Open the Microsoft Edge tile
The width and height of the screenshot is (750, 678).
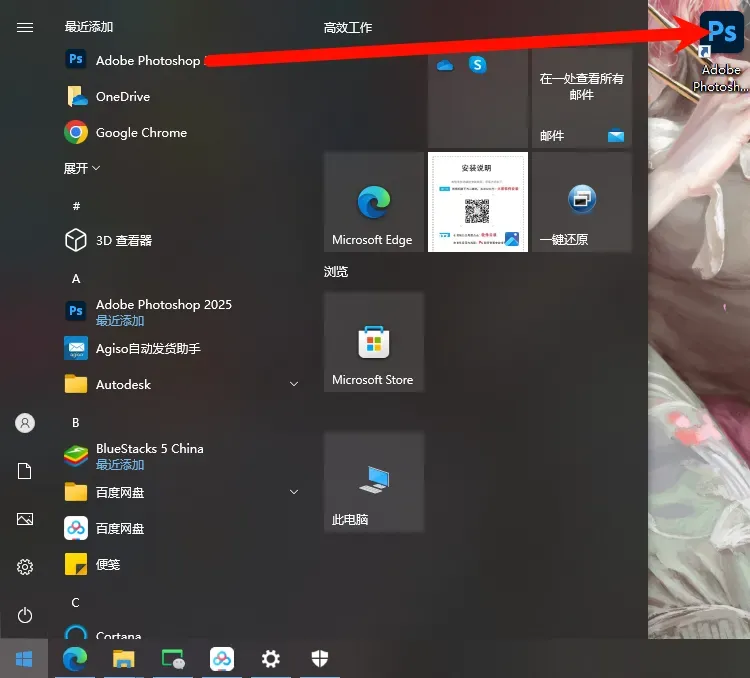(x=374, y=202)
